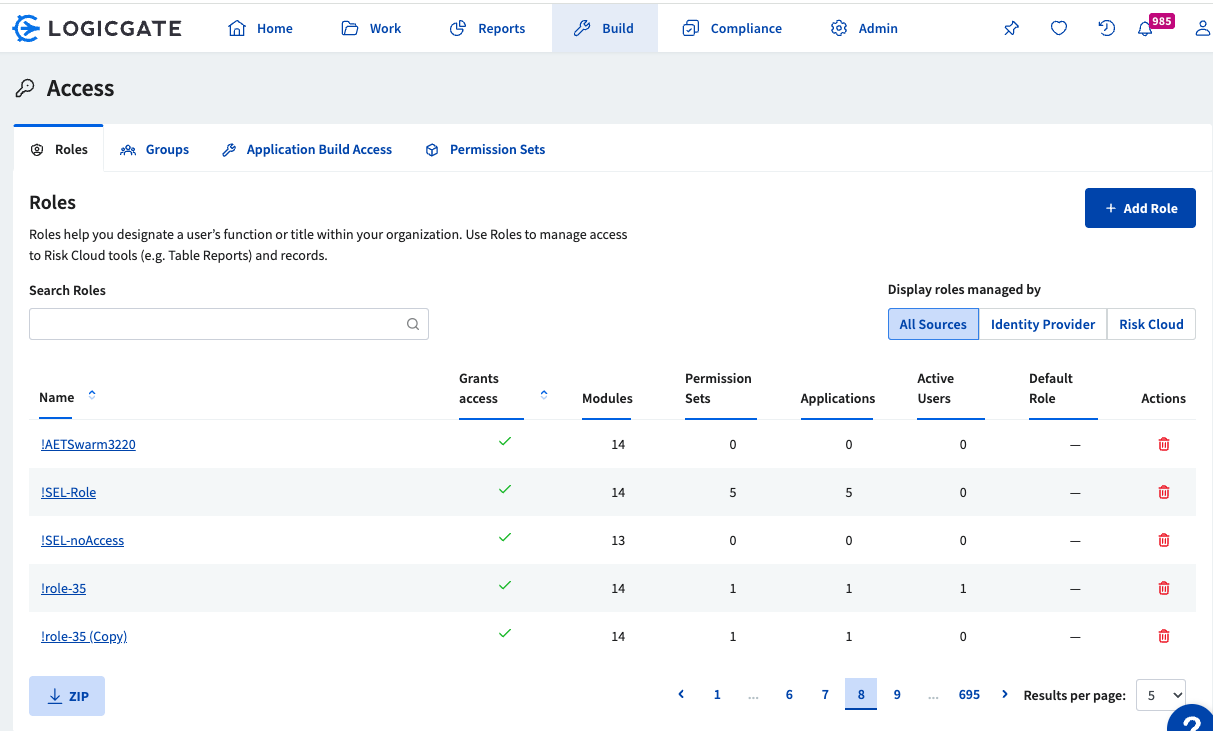The height and width of the screenshot is (731, 1213).
Task: Go to previous page arrow
Action: [x=681, y=694]
